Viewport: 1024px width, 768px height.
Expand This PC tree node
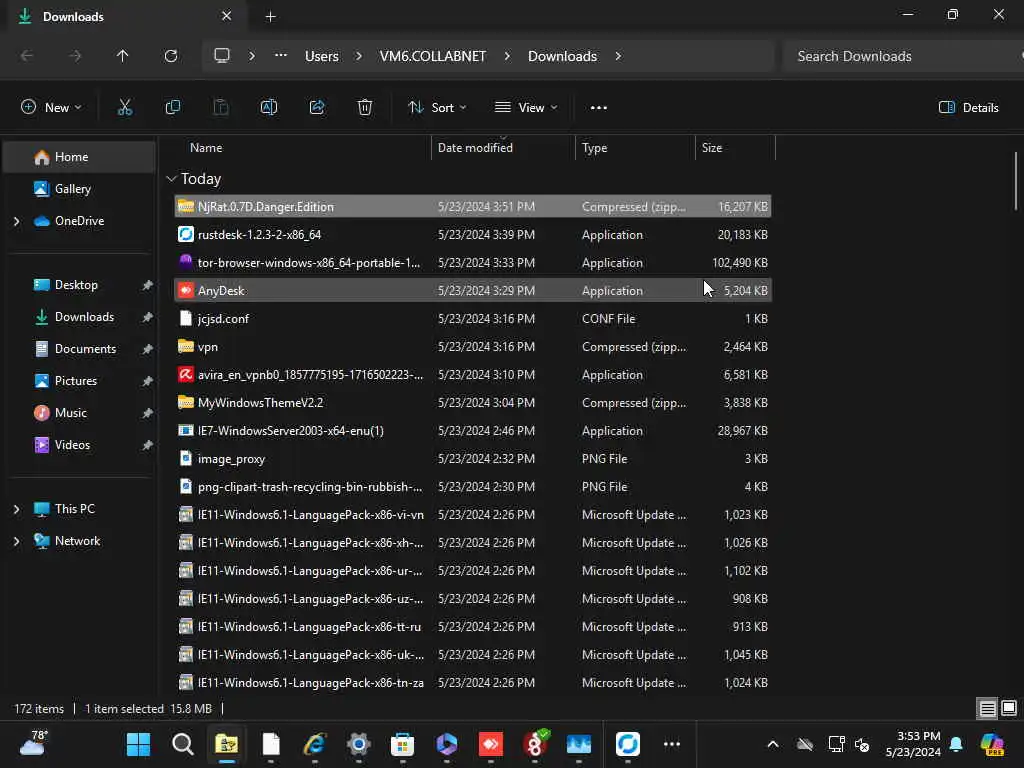pos(16,509)
